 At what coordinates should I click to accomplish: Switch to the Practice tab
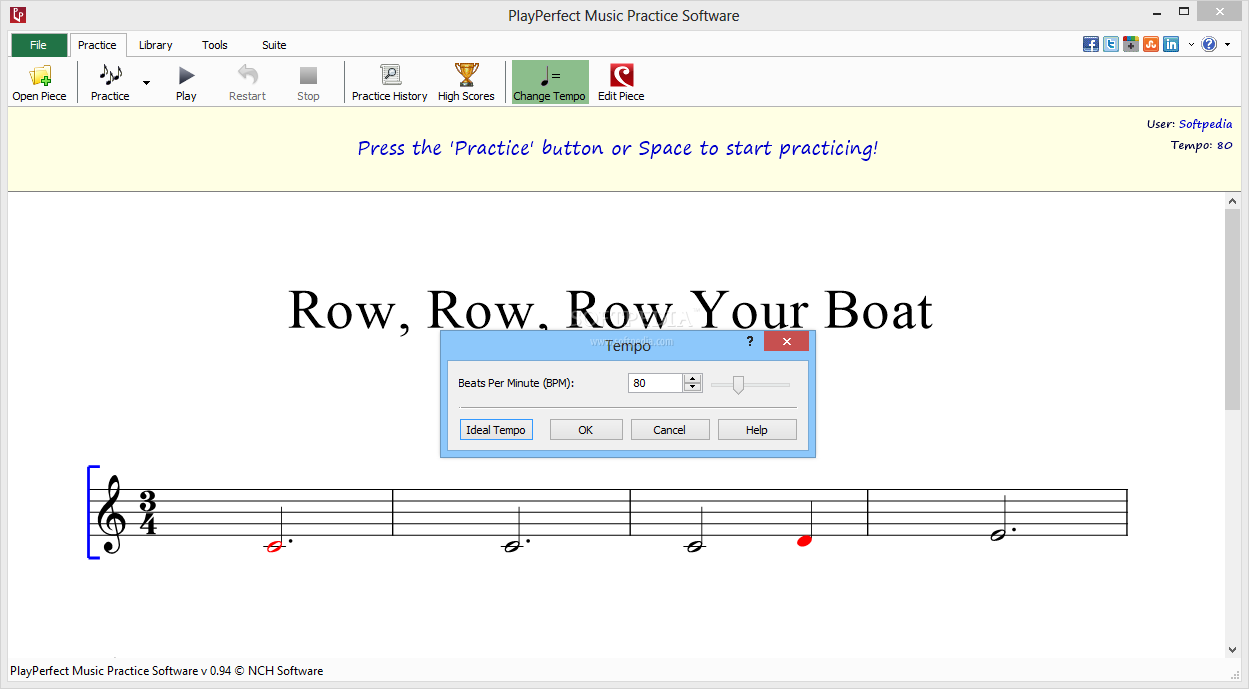(x=98, y=45)
